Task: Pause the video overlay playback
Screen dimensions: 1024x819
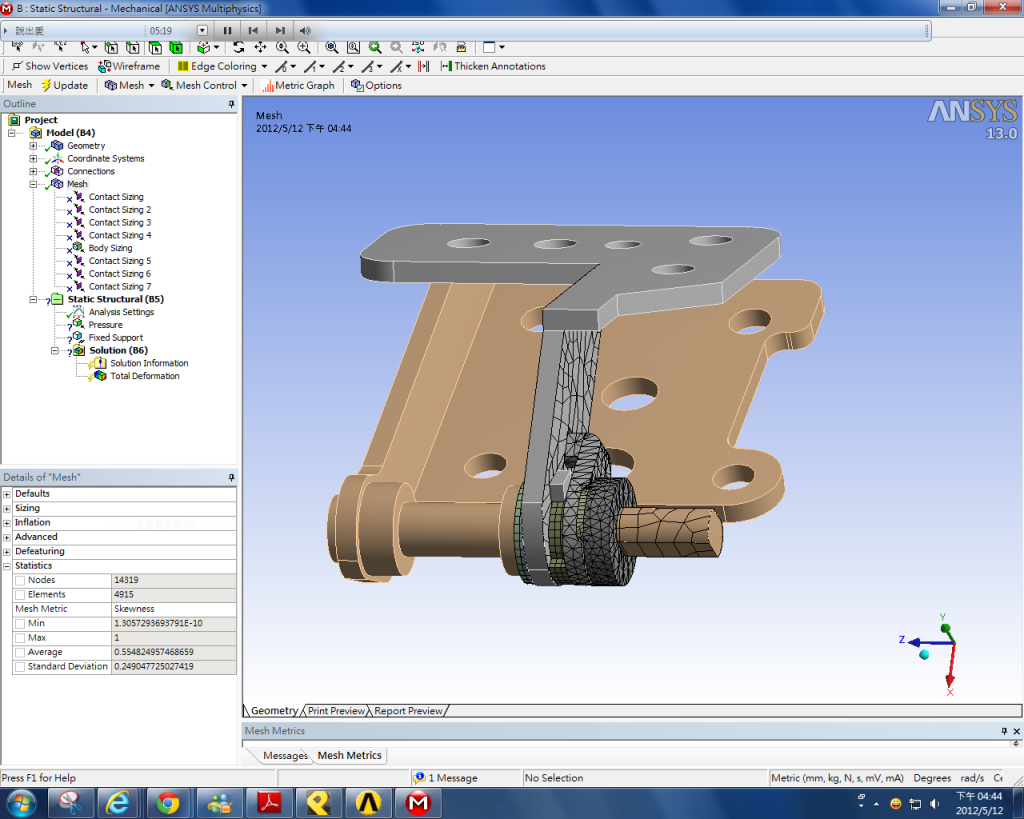Action: [x=227, y=30]
